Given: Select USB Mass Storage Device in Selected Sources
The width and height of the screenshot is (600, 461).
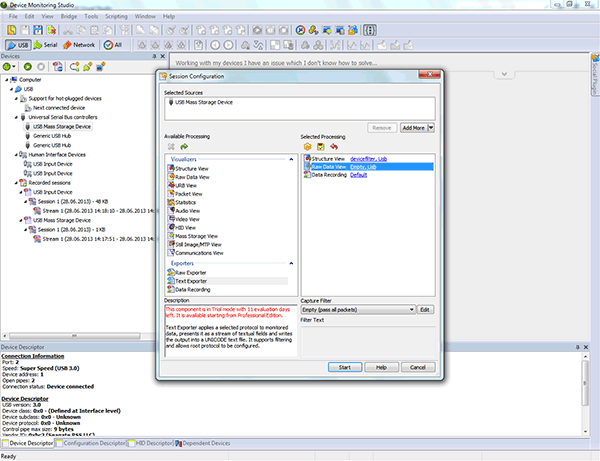Looking at the screenshot, I should click(201, 102).
